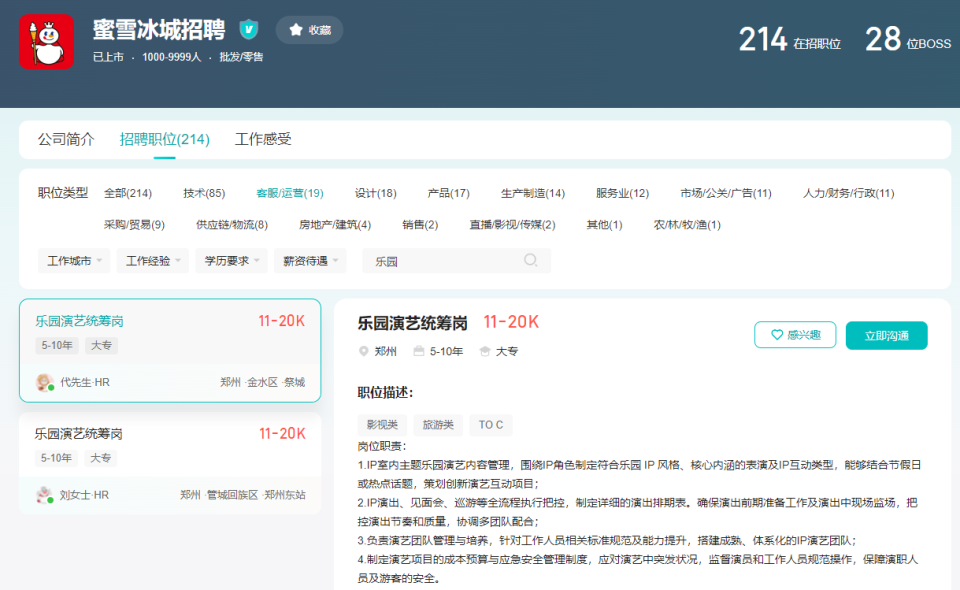Click the heart icon inside 感兴趣 button
960x590 pixels.
point(775,335)
